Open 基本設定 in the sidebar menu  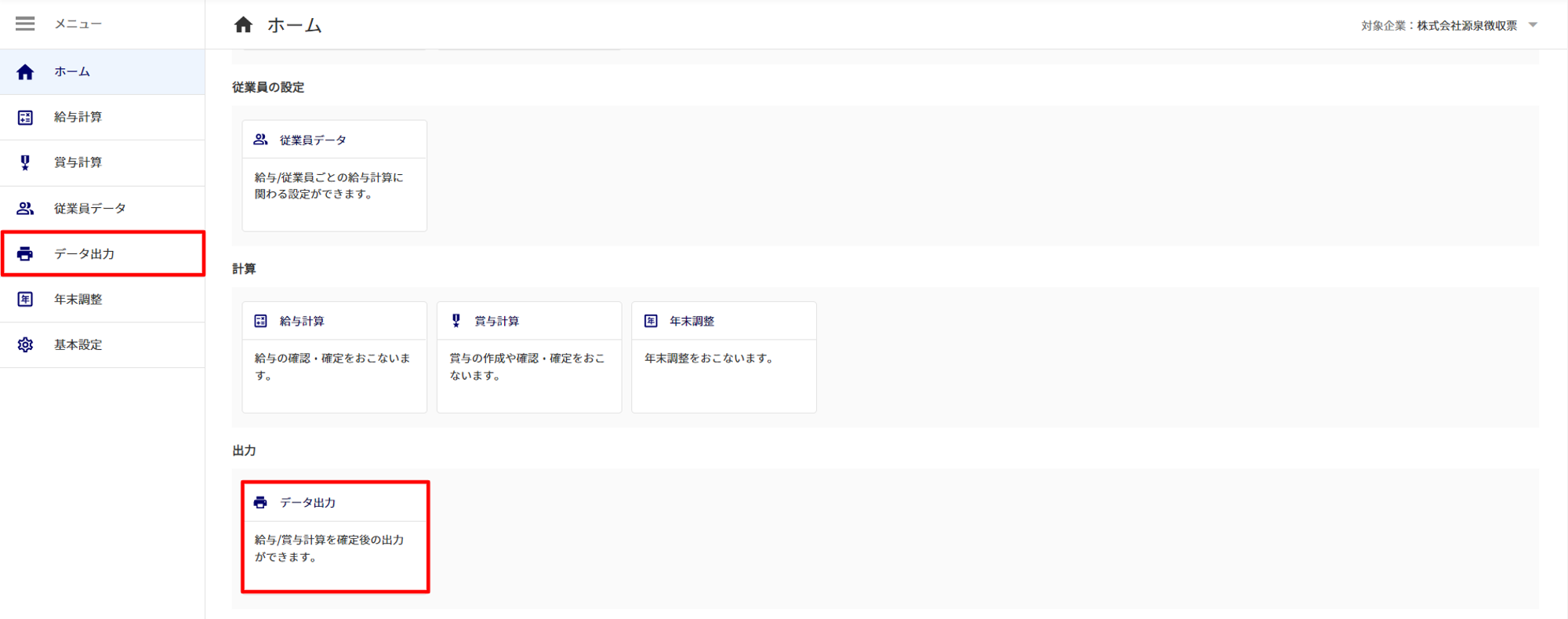(x=103, y=345)
